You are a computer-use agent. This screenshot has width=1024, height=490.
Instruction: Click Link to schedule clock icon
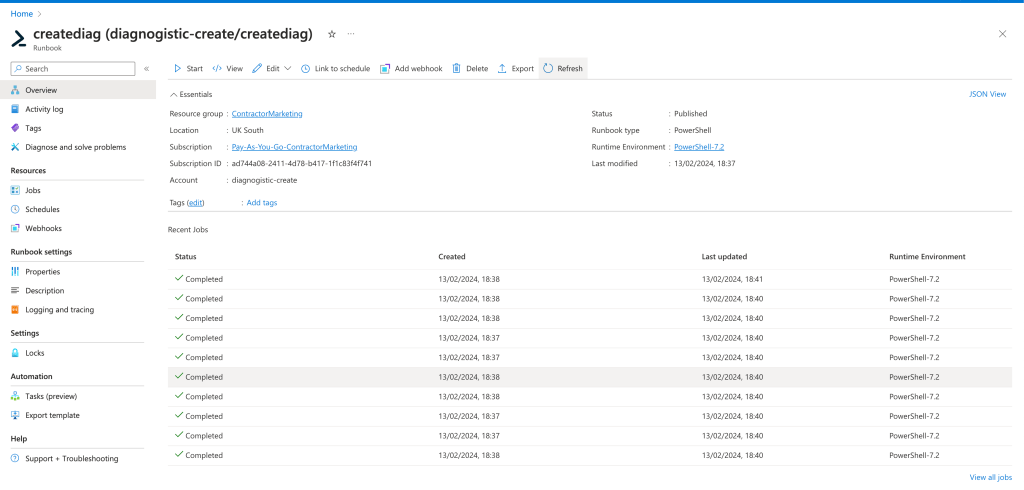306,69
